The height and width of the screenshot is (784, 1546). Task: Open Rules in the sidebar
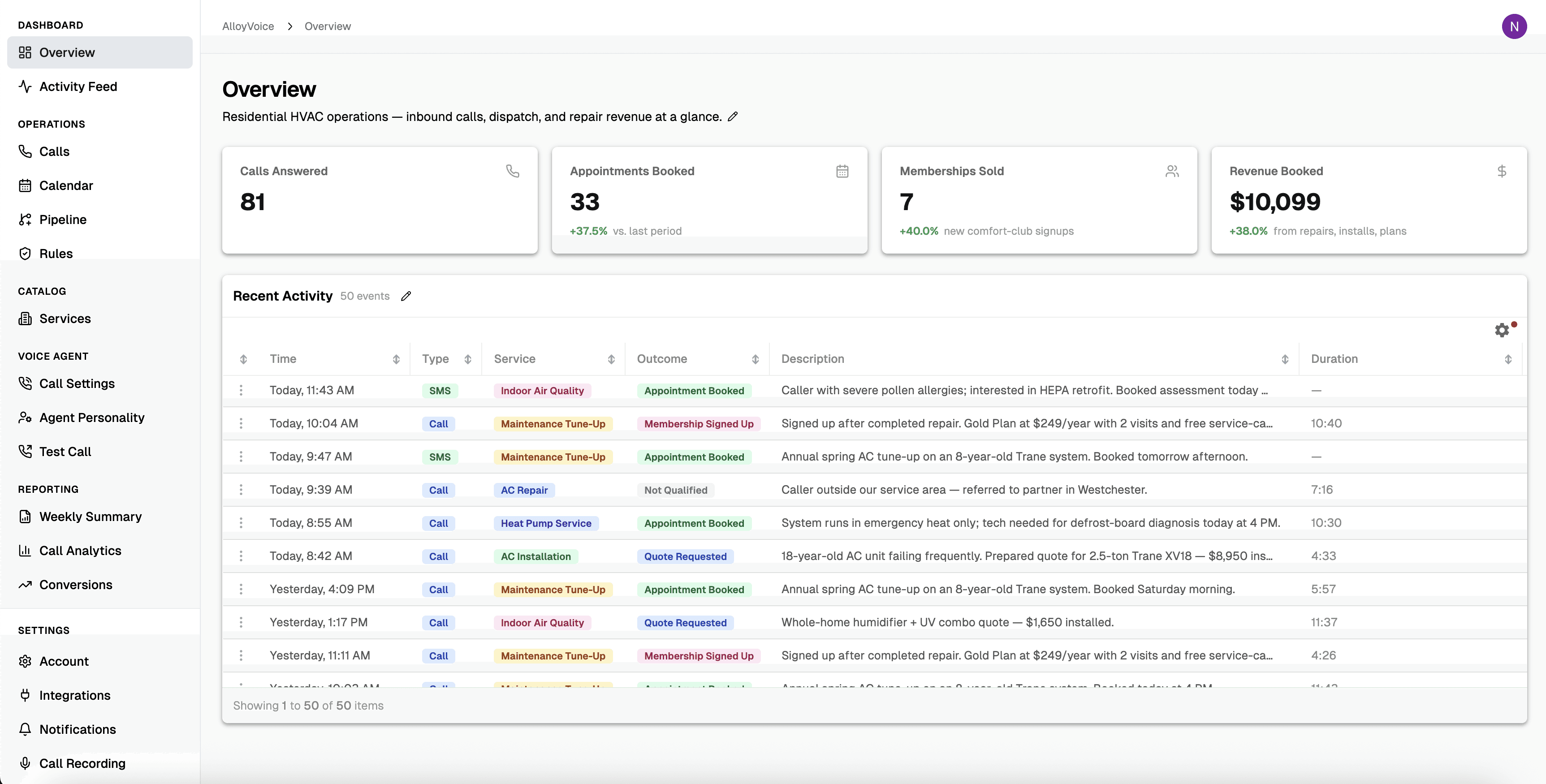99,253
